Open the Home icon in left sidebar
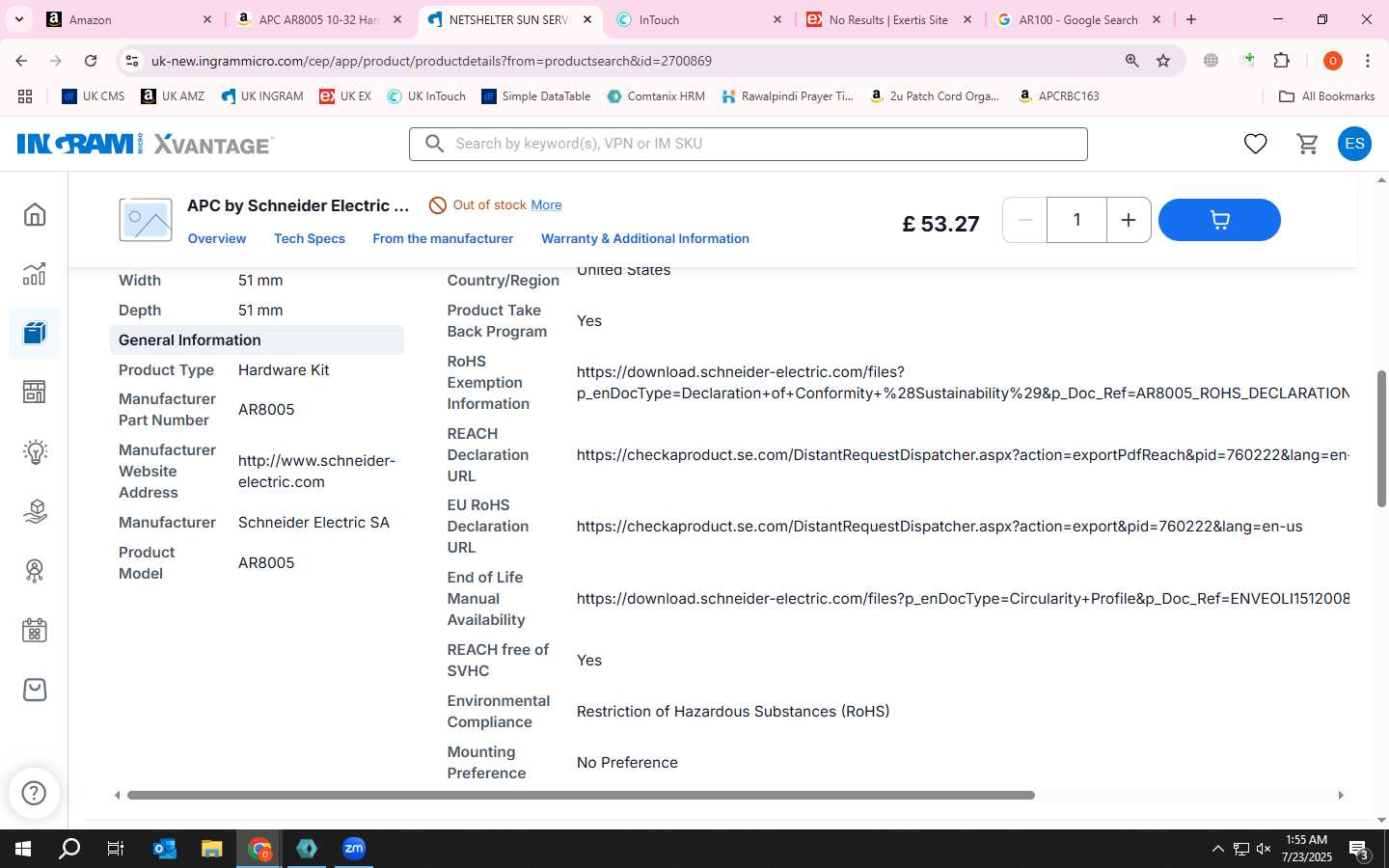 coord(35,214)
